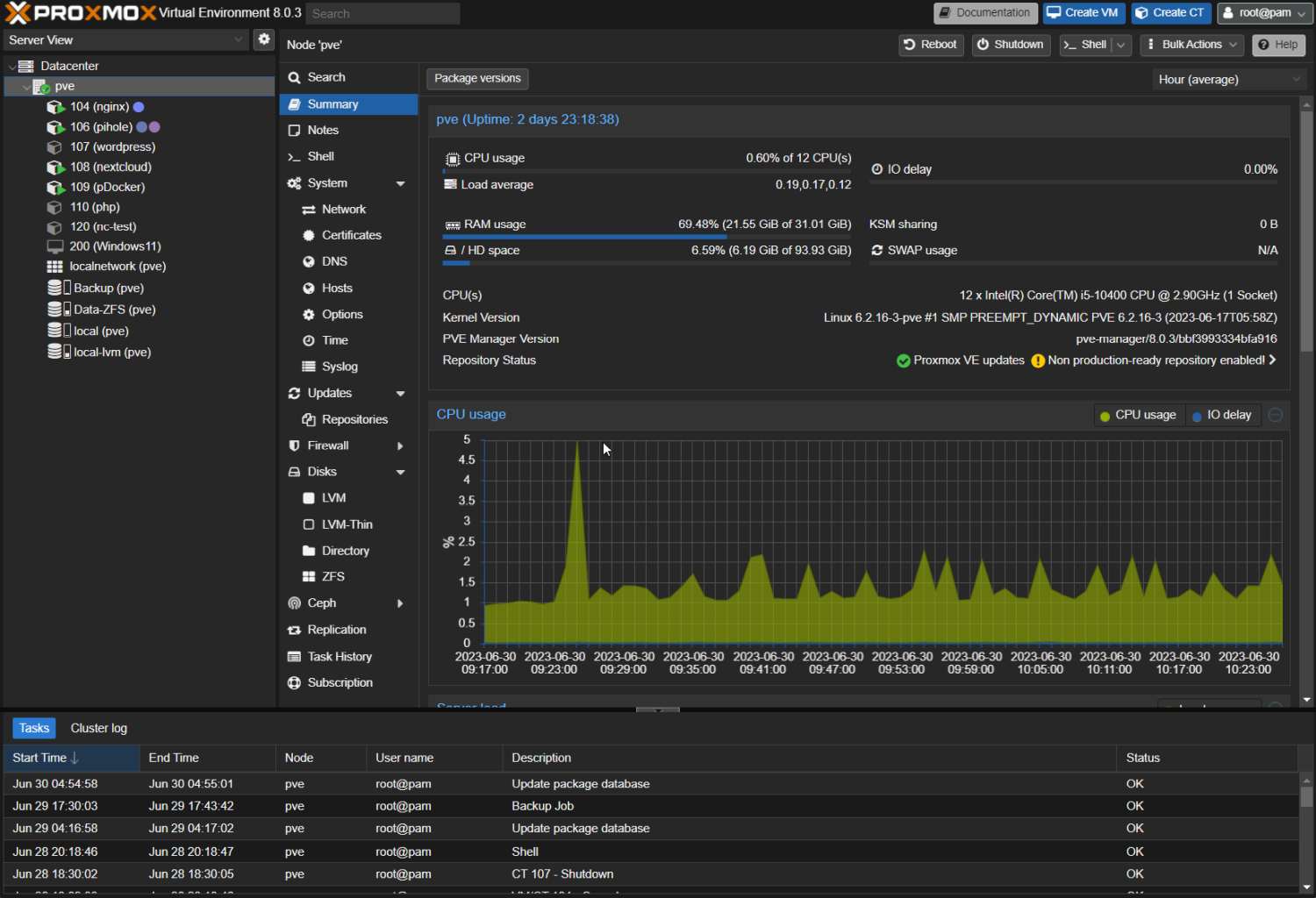Switch to the Tasks tab
The image size is (1316, 898).
(34, 729)
